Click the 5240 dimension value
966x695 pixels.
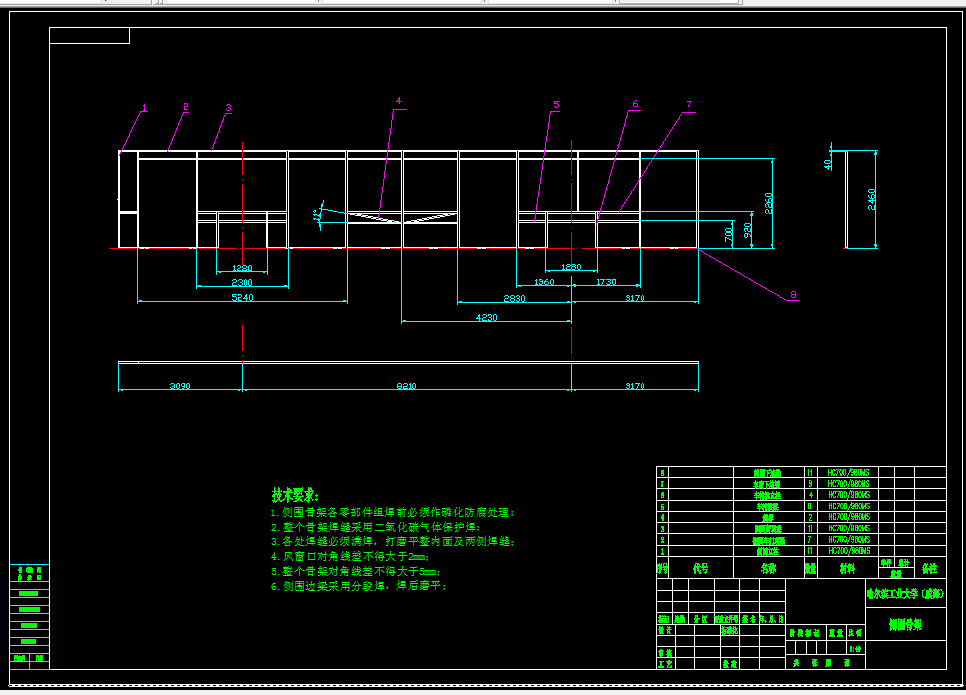click(x=242, y=297)
